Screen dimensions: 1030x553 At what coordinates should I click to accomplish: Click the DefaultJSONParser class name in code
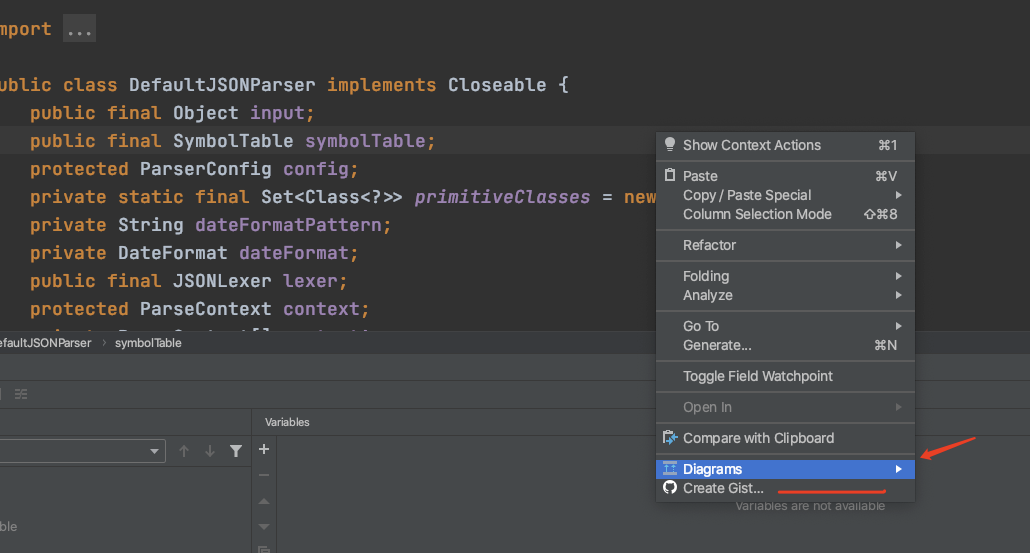point(222,85)
